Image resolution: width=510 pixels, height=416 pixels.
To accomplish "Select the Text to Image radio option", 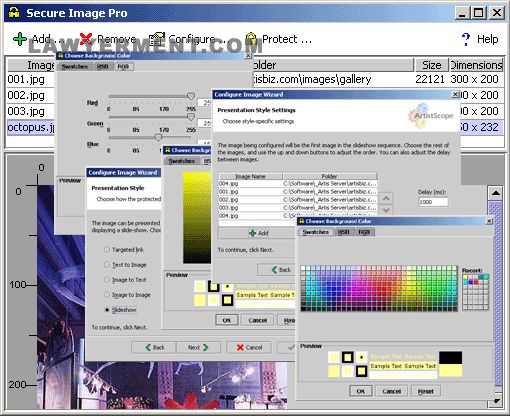I will tap(107, 264).
